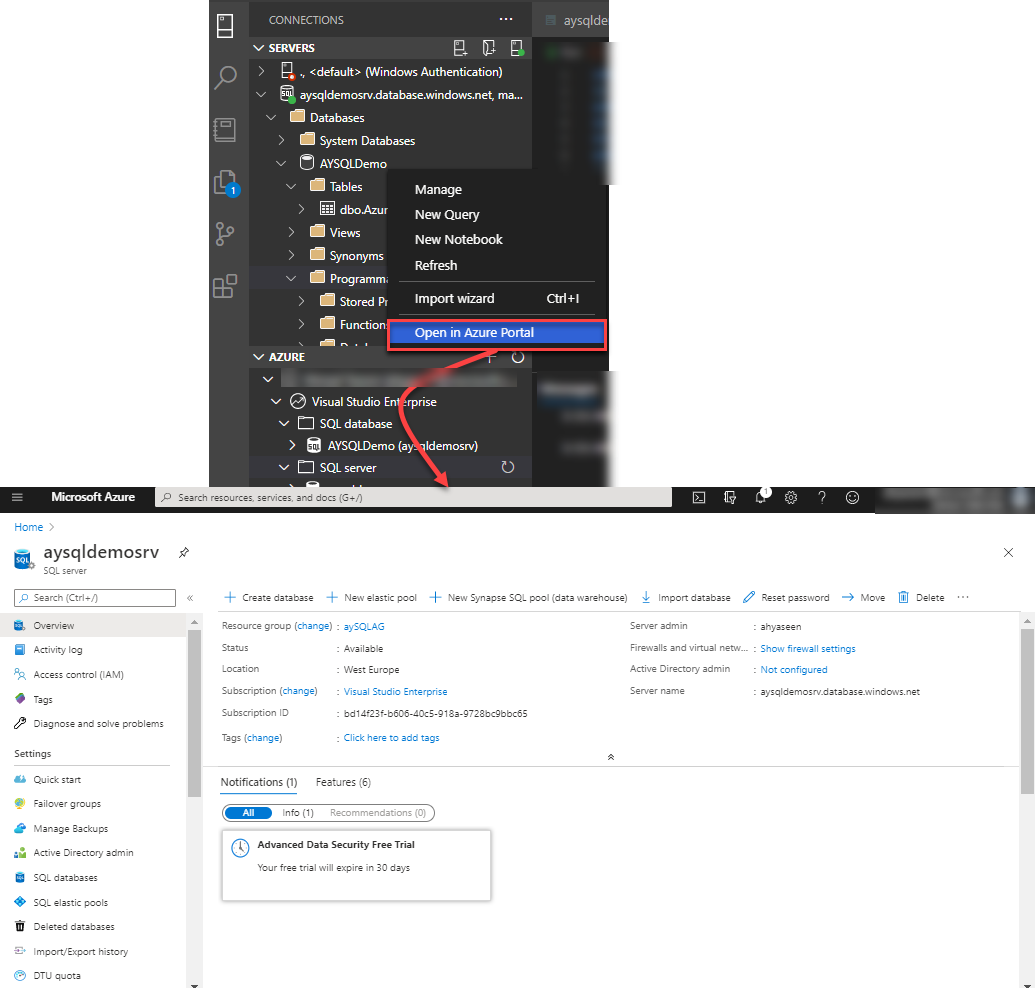Collapse the aysqldemosrv server node
The image size is (1035, 988).
pyautogui.click(x=261, y=94)
